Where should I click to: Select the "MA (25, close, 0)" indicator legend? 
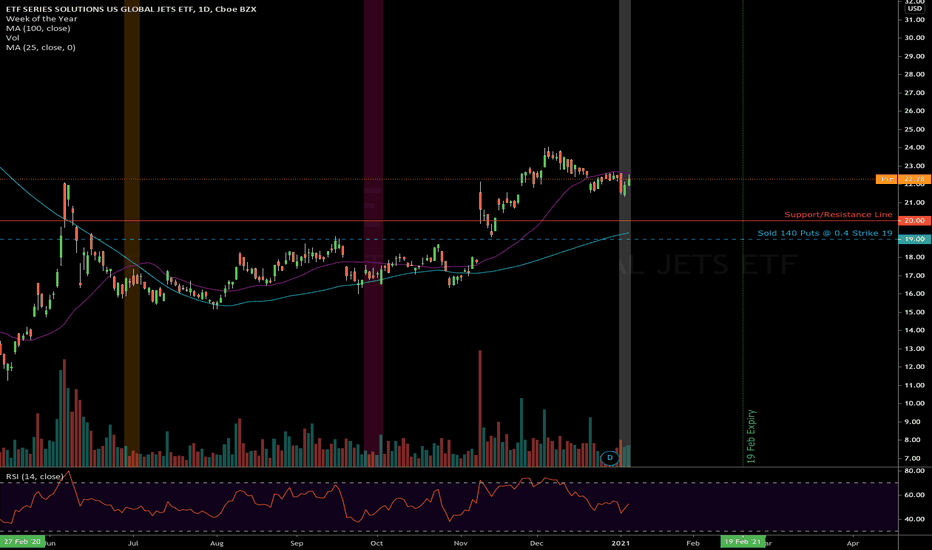(41, 47)
